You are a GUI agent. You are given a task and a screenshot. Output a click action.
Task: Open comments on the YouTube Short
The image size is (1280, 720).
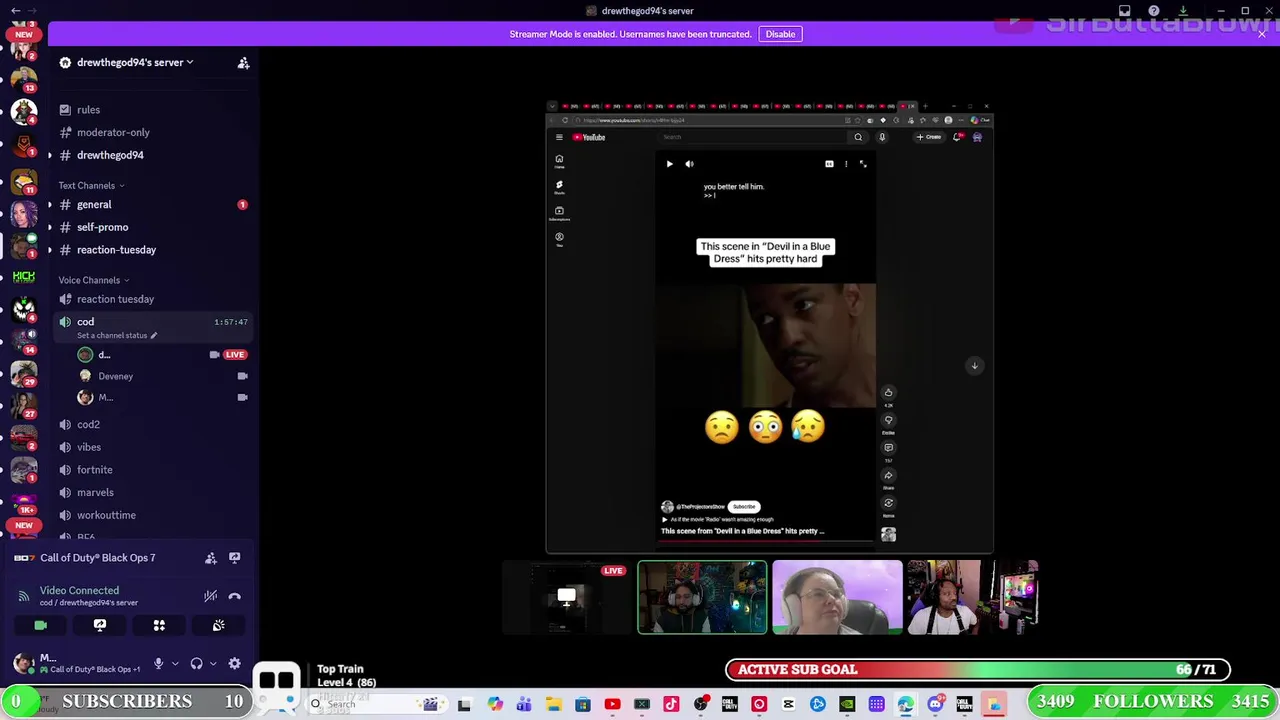[888, 448]
